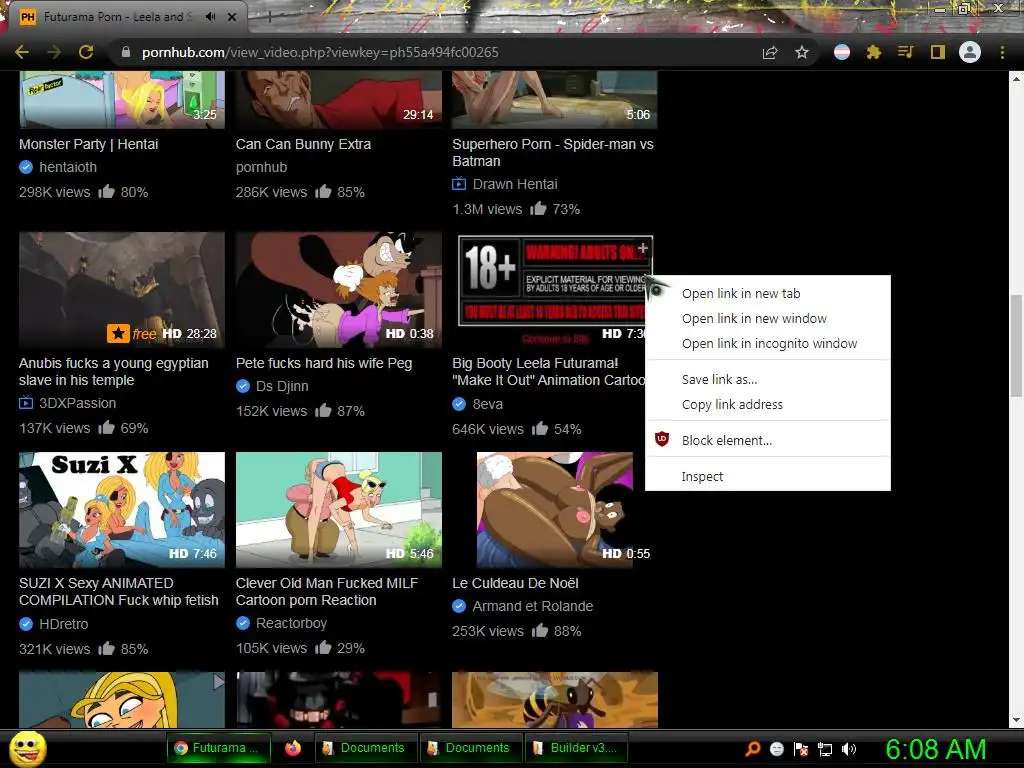Screen dimensions: 1024x768
Task: Open the 3DXPassion channel link
Action: click(77, 403)
